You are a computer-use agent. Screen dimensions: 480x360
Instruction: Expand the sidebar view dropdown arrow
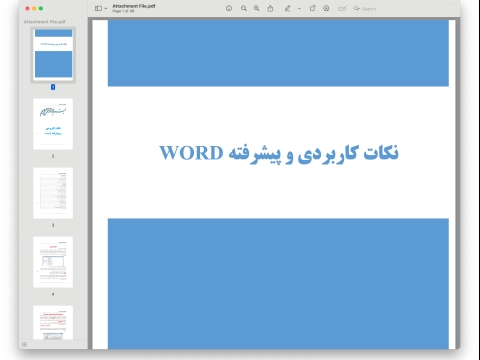[x=106, y=9]
